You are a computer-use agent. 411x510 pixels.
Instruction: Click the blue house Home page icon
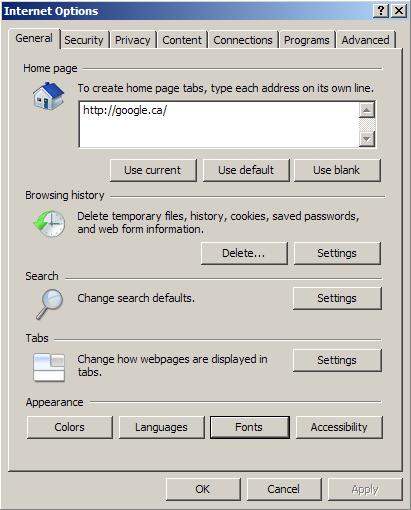(48, 96)
